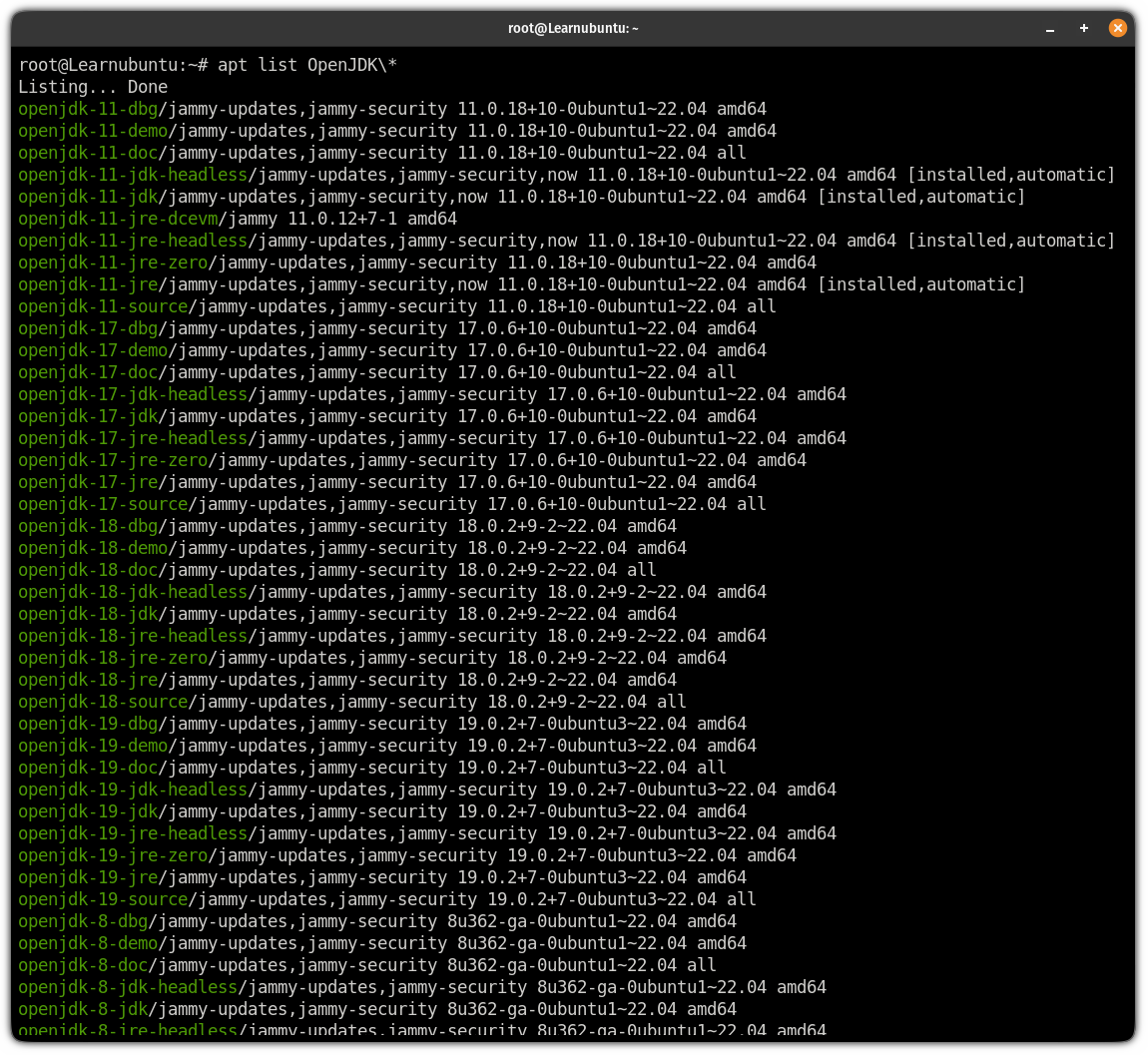
Task: Select package name openjdk-19-jre
Action: (88, 877)
